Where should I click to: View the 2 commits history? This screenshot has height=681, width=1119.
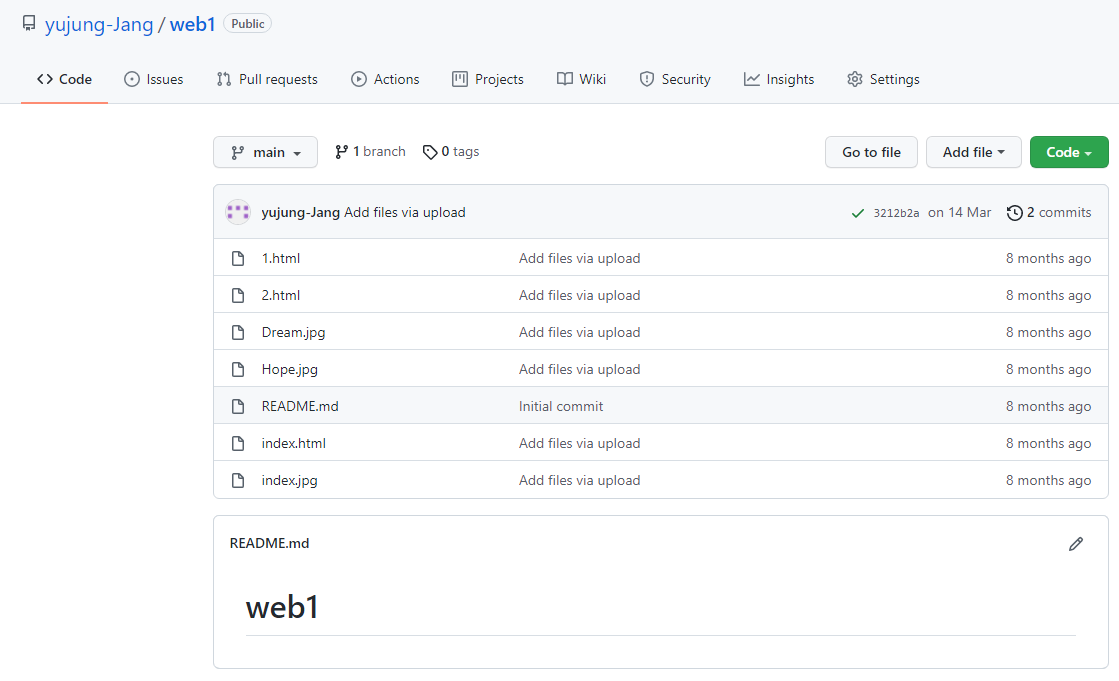tap(1049, 213)
